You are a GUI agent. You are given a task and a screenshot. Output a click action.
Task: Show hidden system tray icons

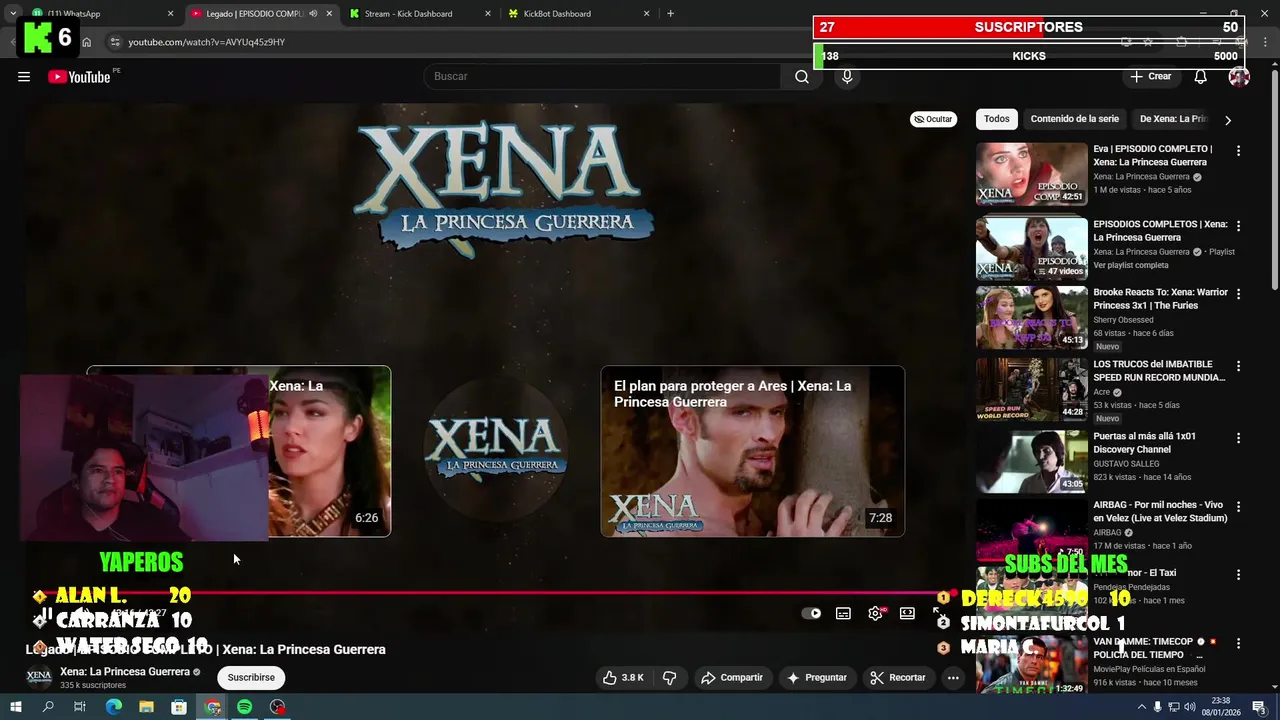coord(1141,707)
